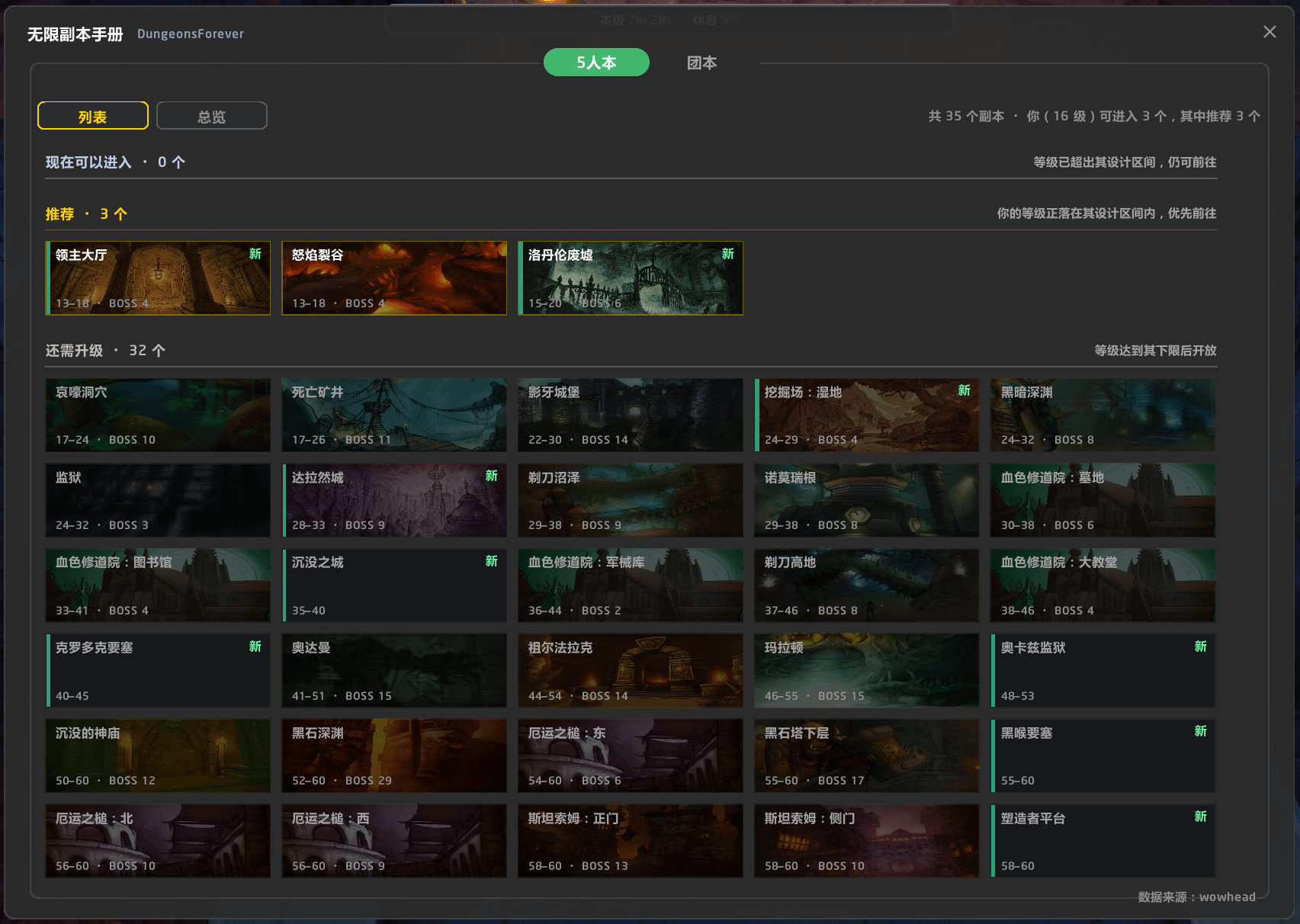Open the 诺莫瑞根 dungeon card
Viewport: 1300px width, 924px height.
pyautogui.click(x=867, y=501)
